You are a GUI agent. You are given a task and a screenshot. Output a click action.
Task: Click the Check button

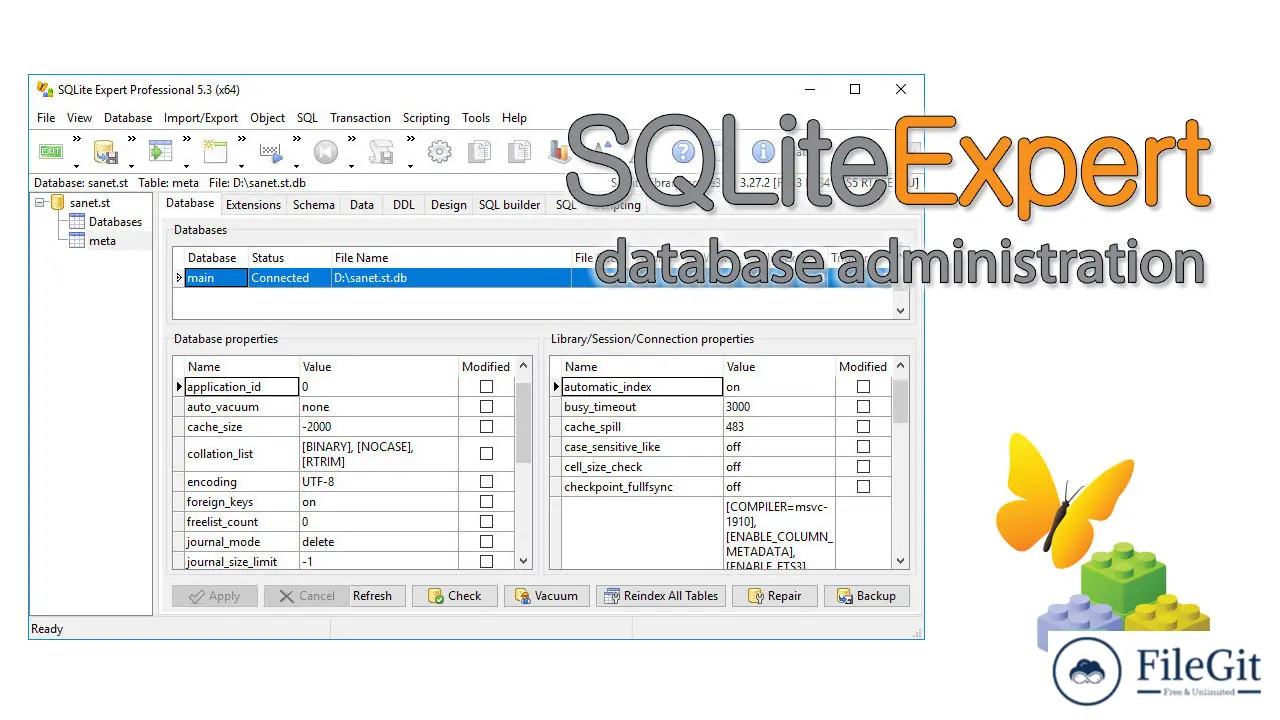[x=454, y=595]
